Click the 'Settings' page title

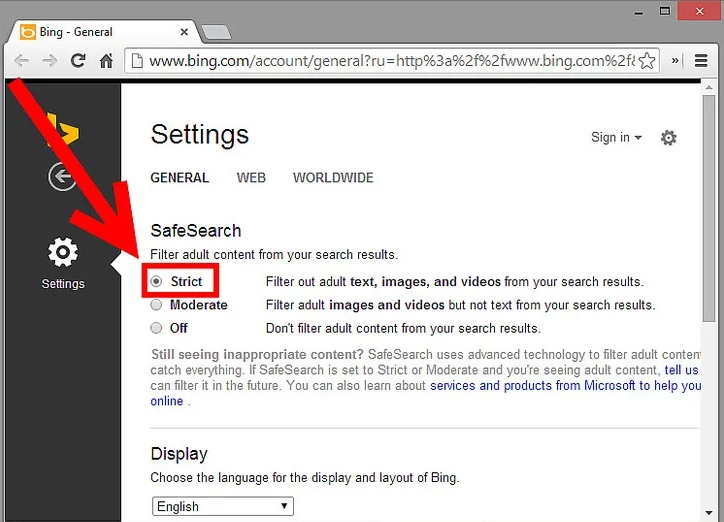199,135
